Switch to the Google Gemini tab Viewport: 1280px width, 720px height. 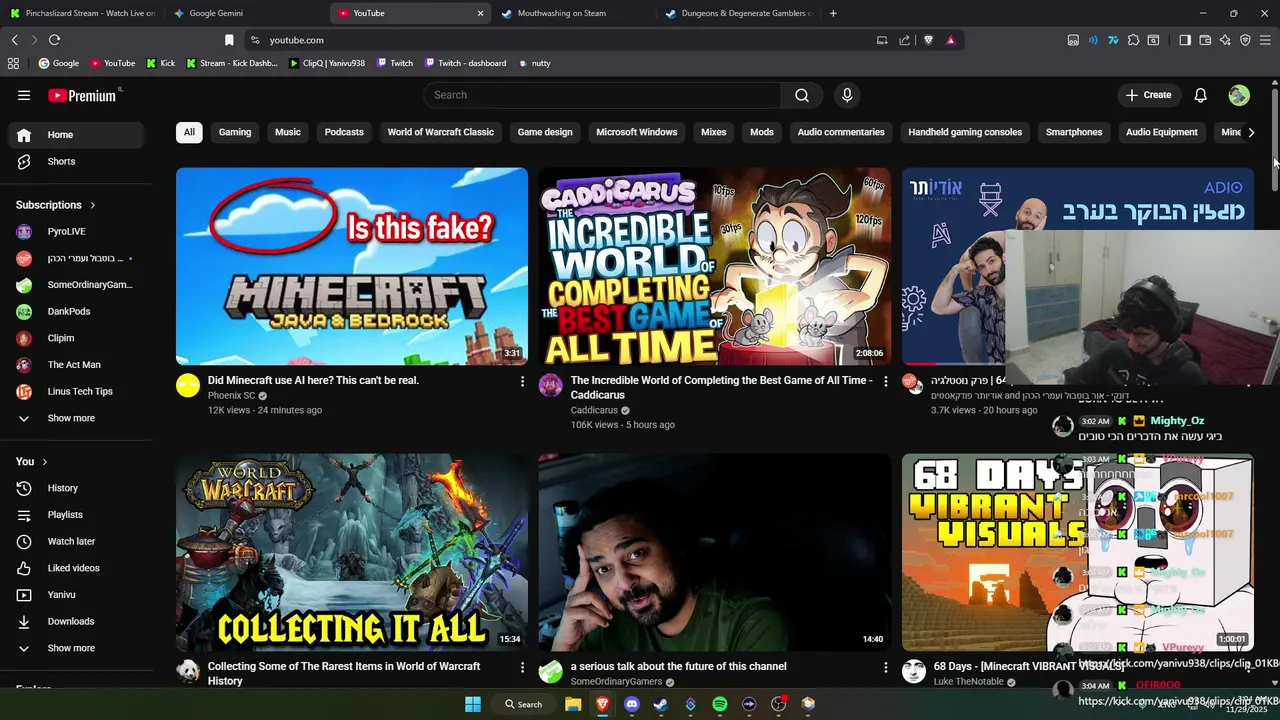pos(245,13)
